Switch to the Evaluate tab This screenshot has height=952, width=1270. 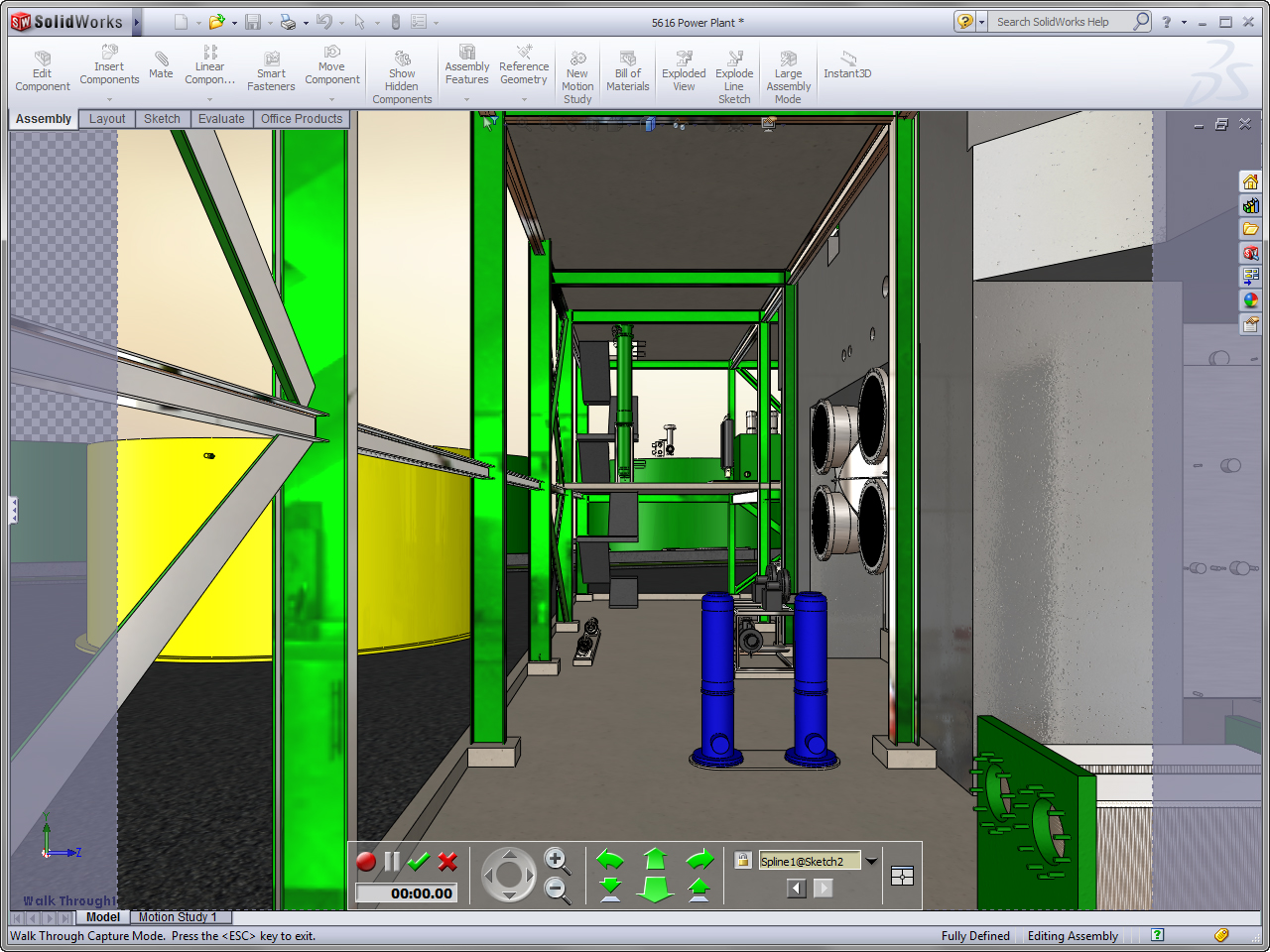221,119
